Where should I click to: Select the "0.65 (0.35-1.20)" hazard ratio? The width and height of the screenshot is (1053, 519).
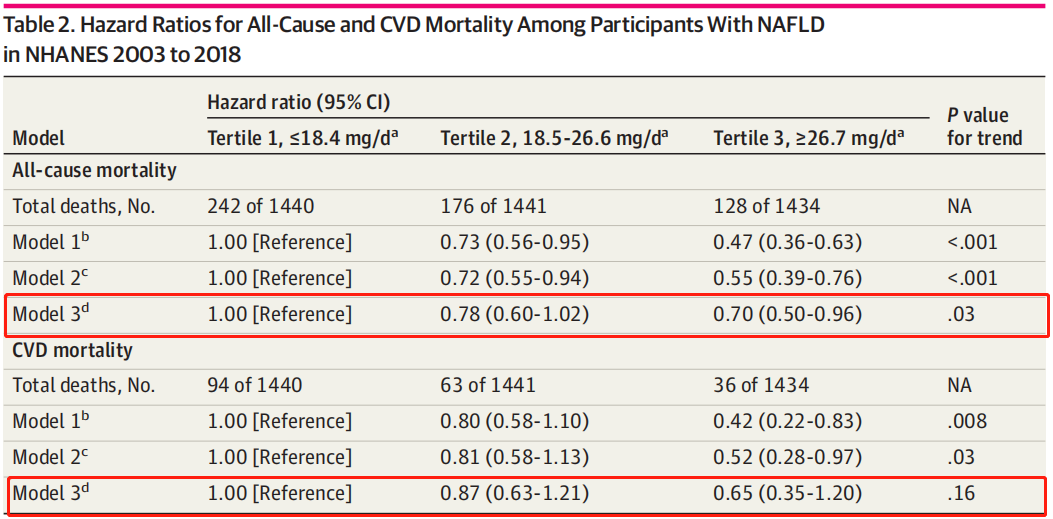[787, 493]
